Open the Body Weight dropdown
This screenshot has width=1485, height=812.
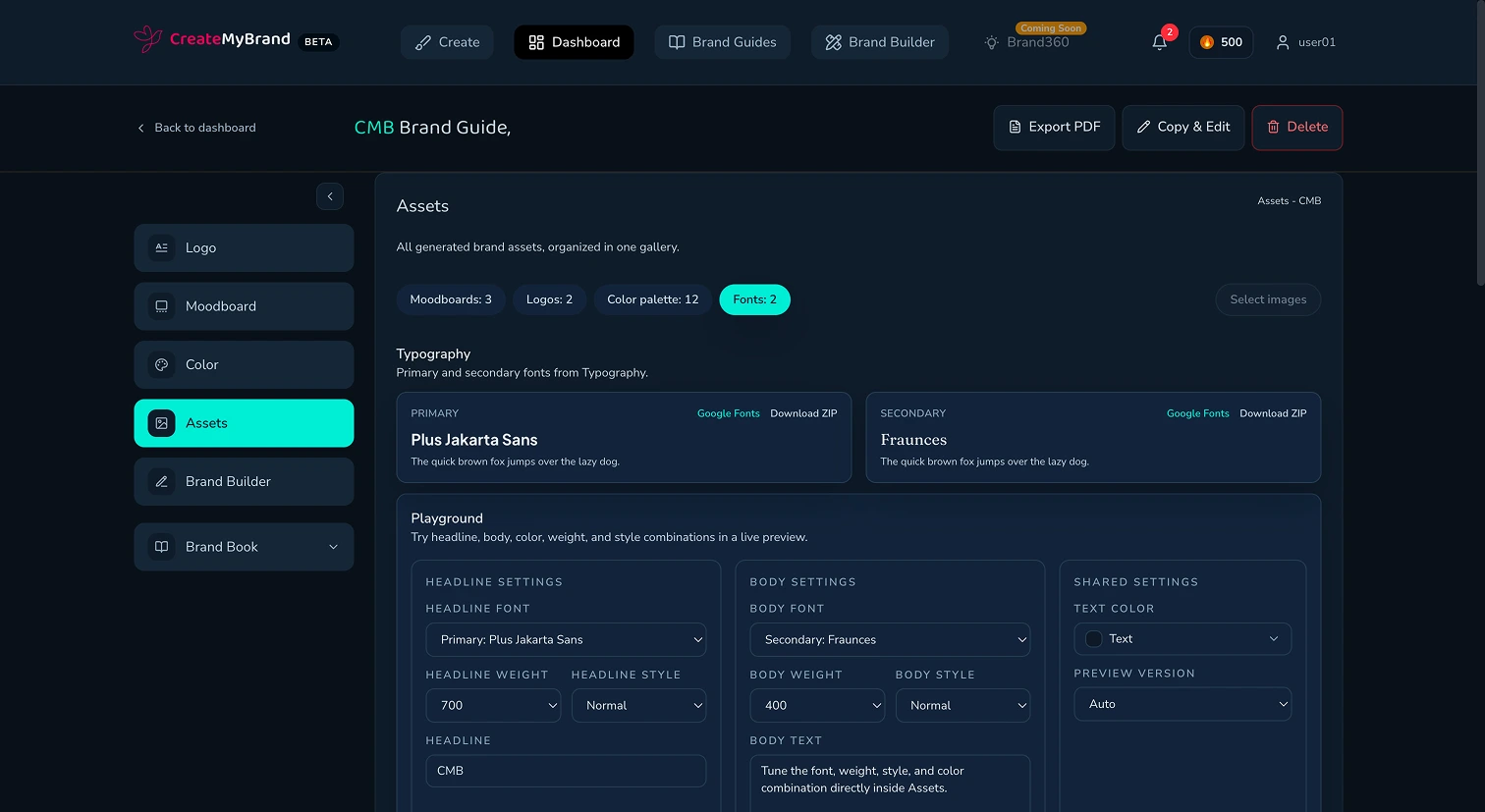(817, 705)
